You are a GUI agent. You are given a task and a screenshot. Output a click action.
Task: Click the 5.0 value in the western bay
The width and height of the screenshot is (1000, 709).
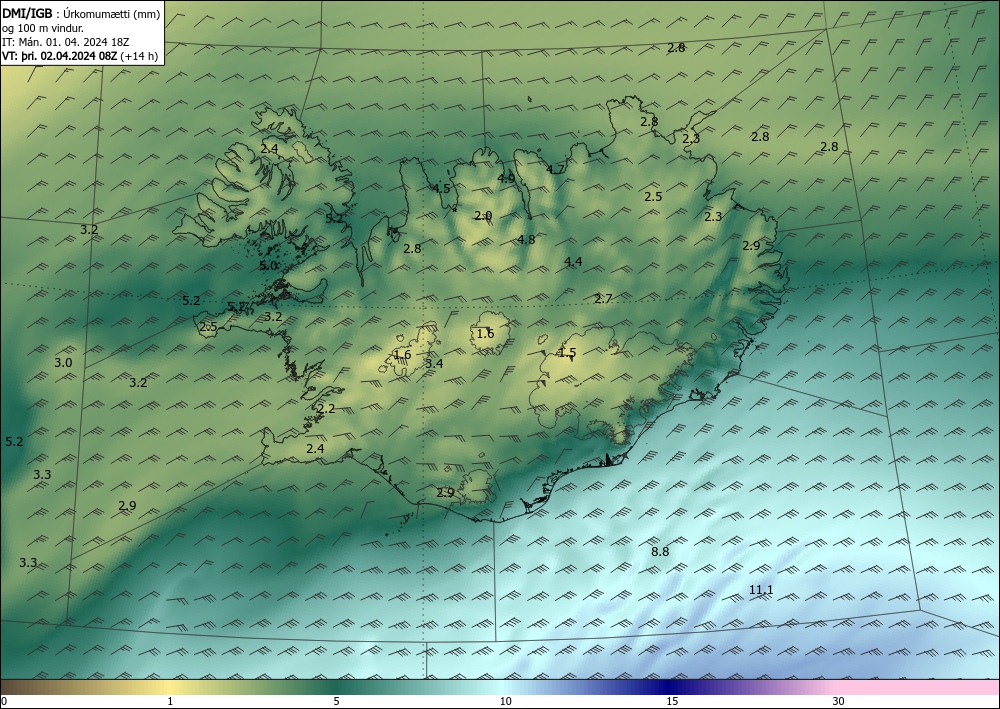[x=268, y=266]
